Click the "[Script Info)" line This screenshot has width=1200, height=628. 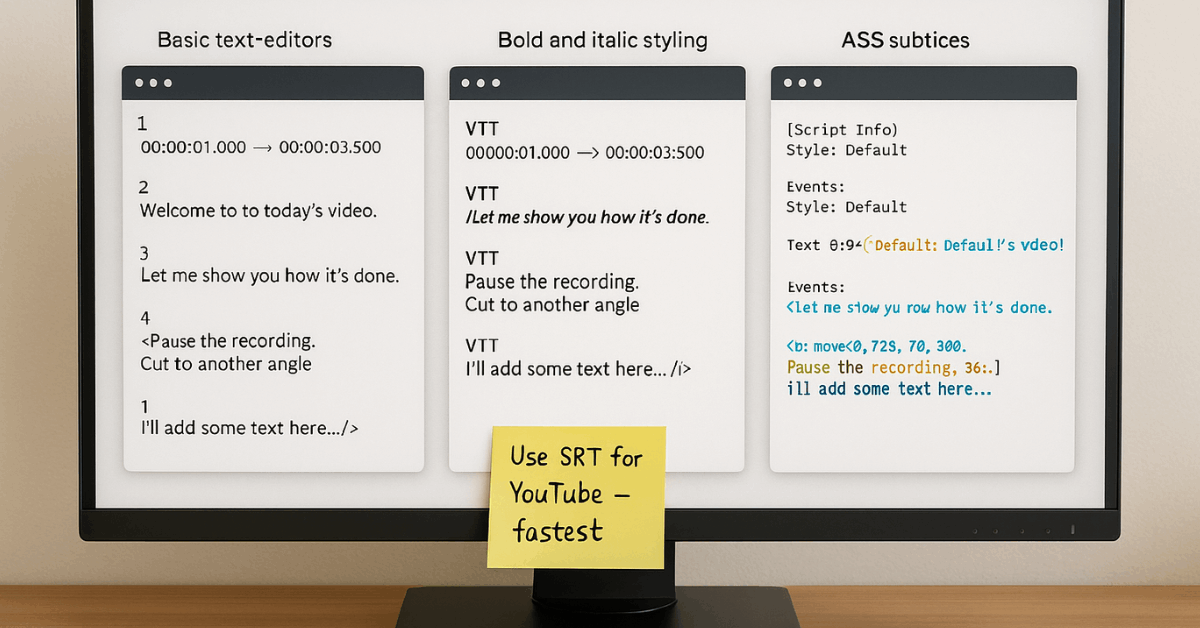click(843, 130)
